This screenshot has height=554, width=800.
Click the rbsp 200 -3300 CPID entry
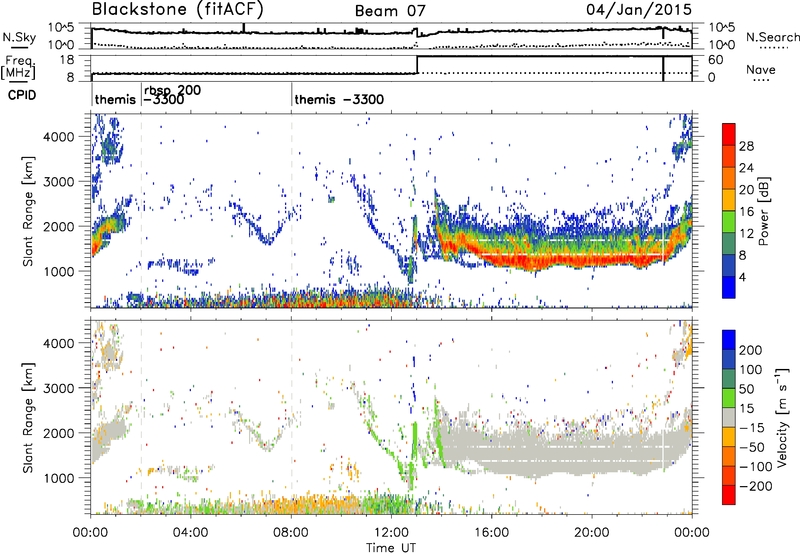pos(172,95)
